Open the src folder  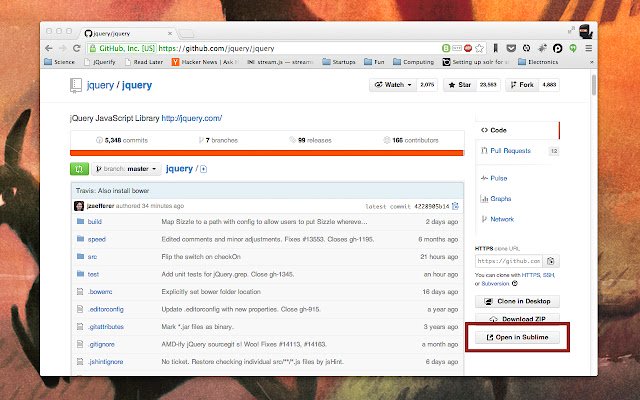point(92,257)
